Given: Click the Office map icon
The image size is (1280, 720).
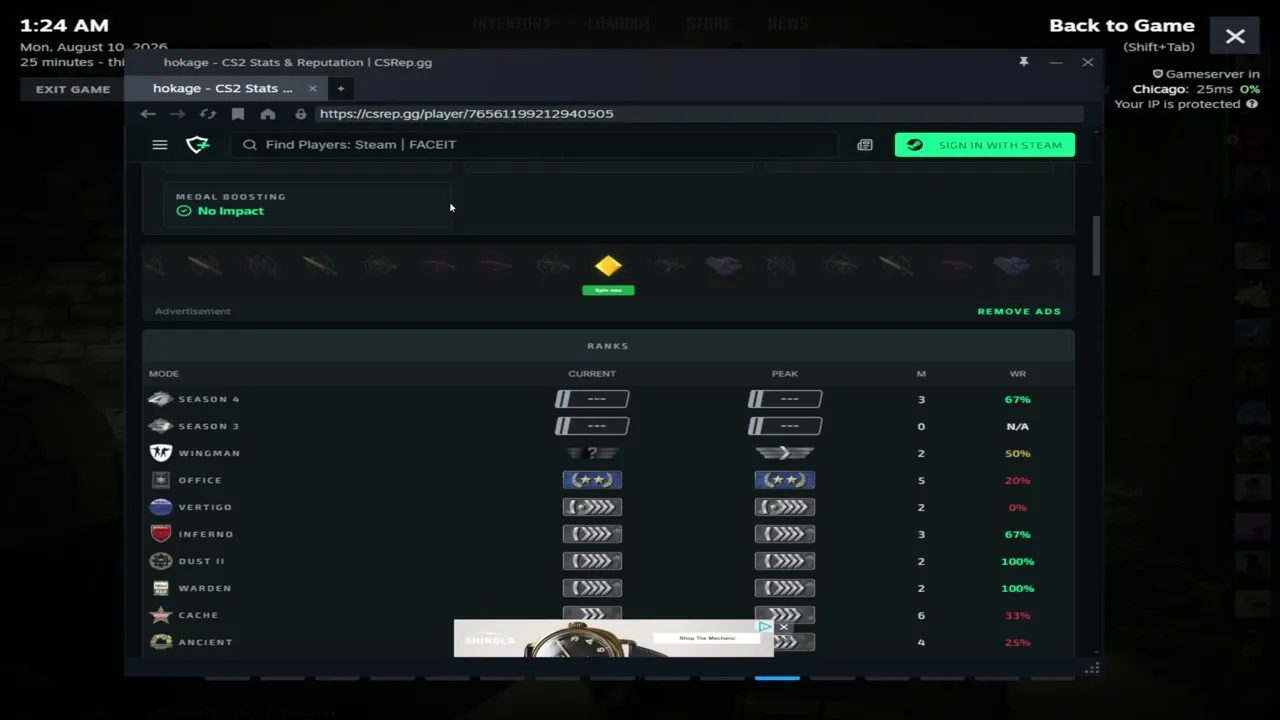Looking at the screenshot, I should point(160,480).
